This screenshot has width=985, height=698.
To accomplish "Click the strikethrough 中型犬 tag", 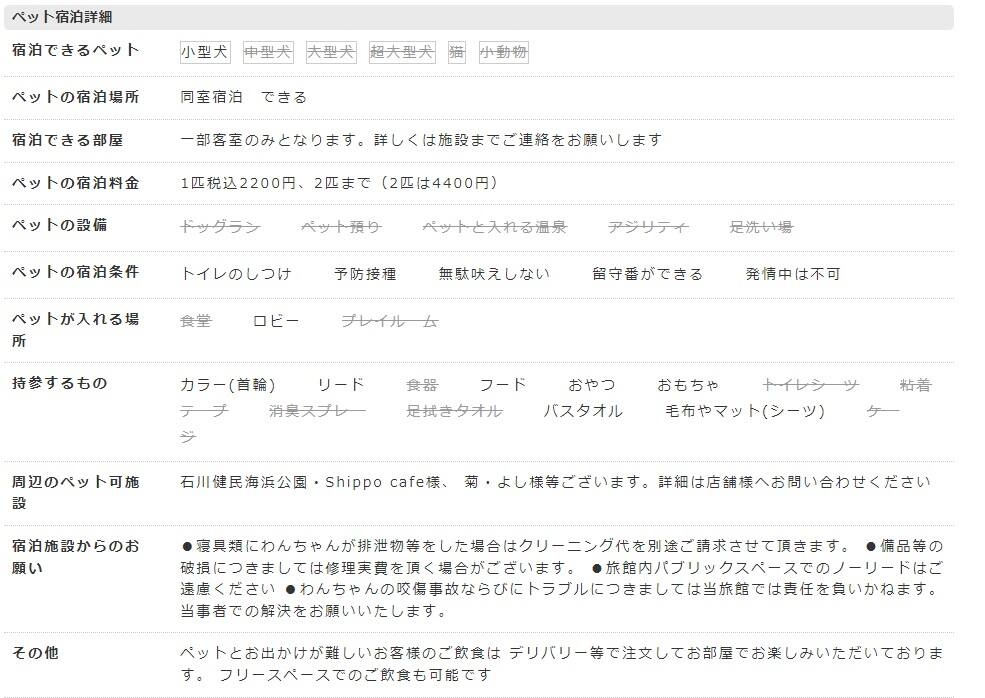I will click(268, 52).
